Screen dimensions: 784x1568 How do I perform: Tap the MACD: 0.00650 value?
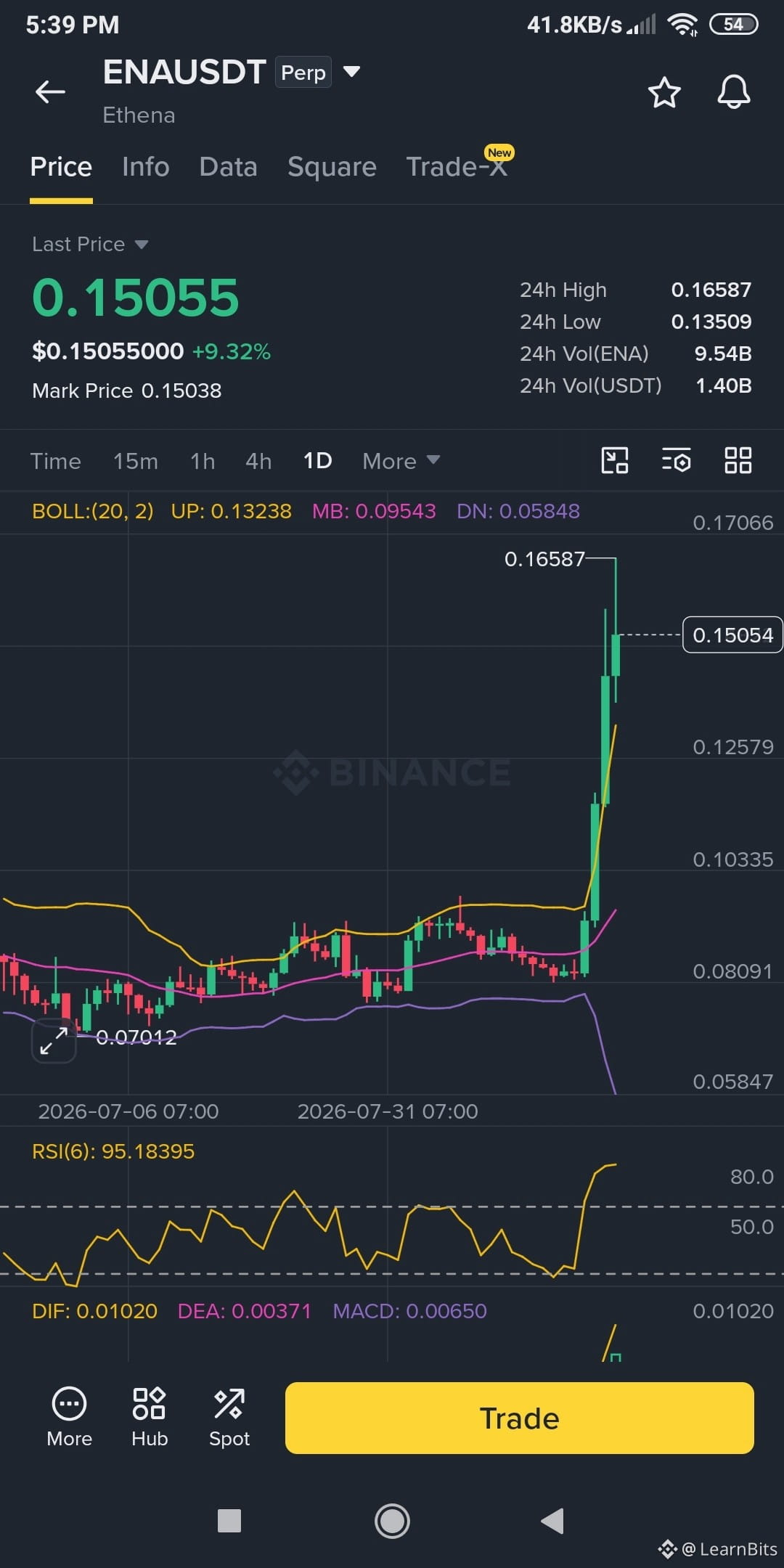pyautogui.click(x=409, y=1311)
